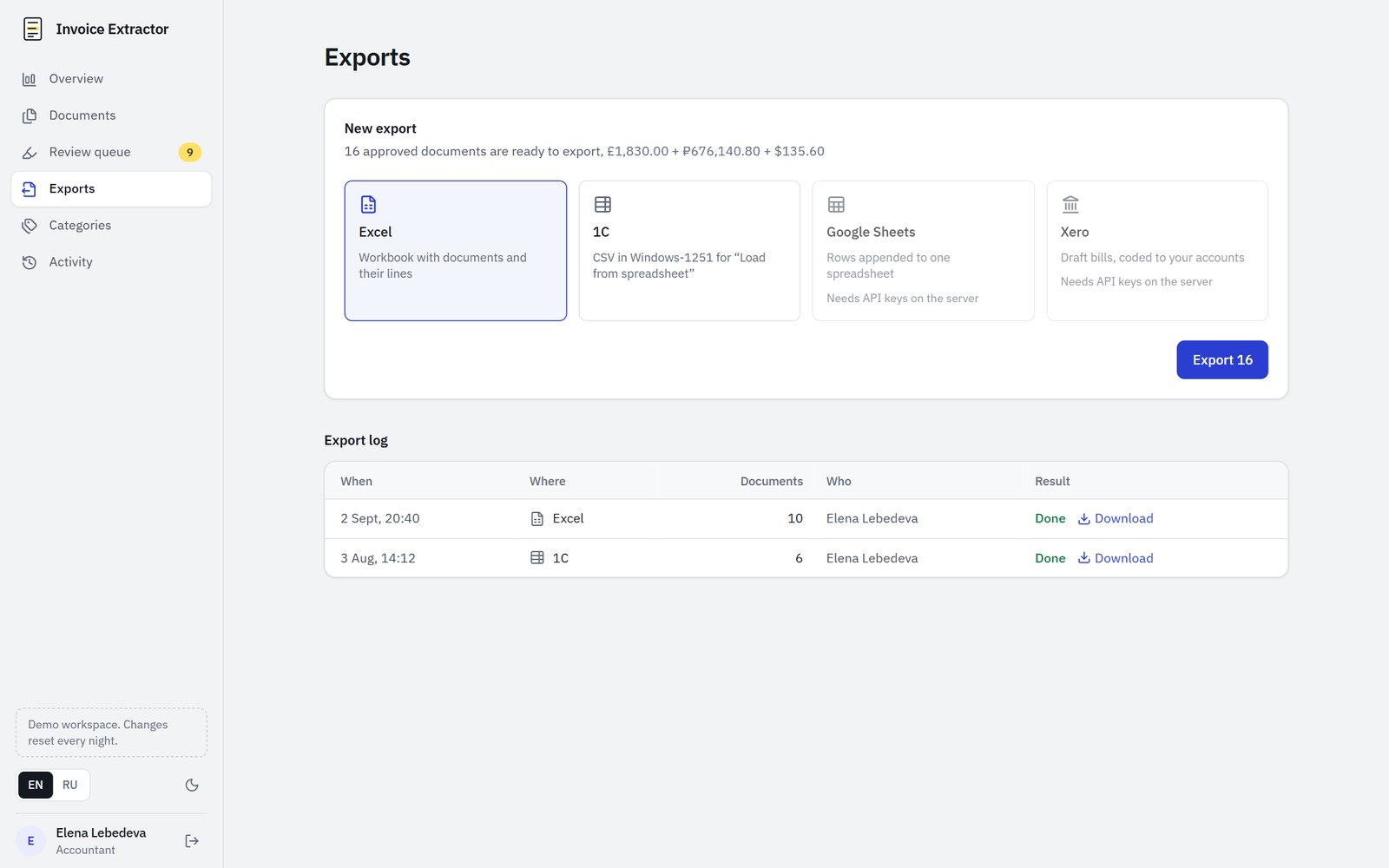
Task: Click the Categories tag icon
Action: pyautogui.click(x=30, y=226)
